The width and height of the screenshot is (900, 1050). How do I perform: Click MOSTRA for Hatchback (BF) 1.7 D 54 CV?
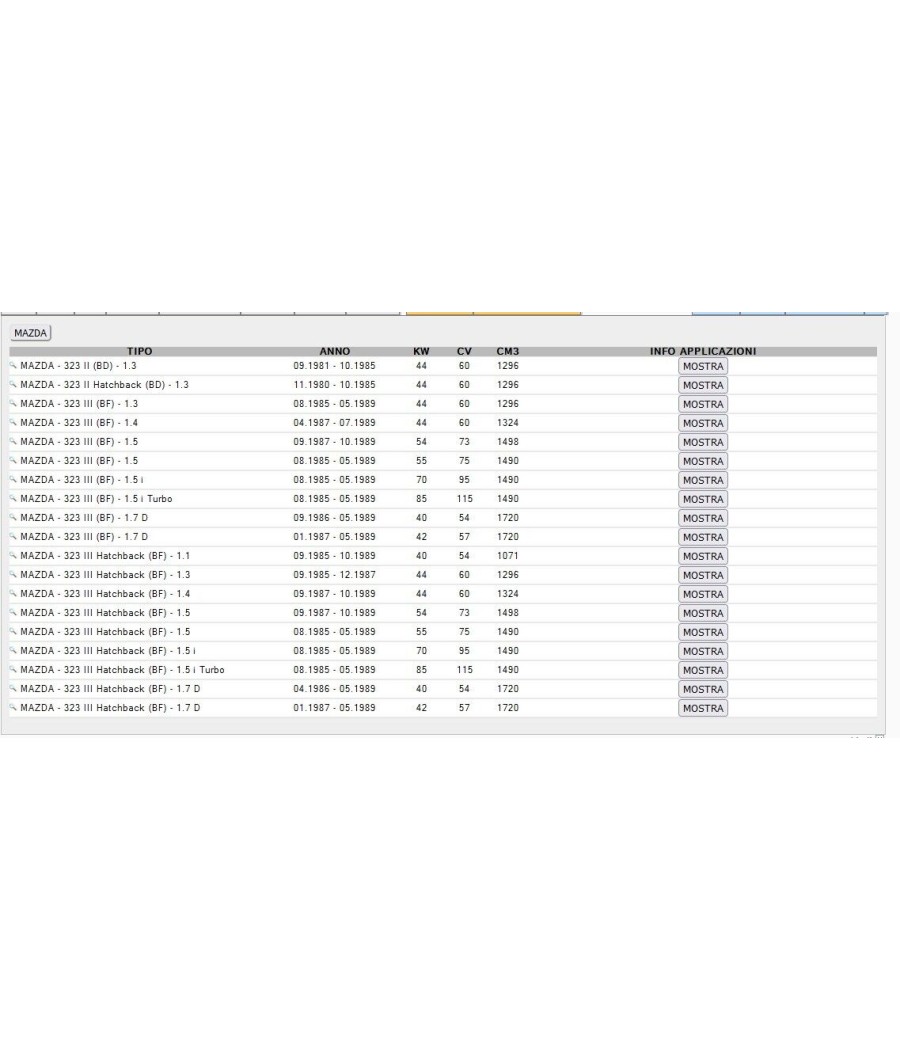(x=703, y=689)
